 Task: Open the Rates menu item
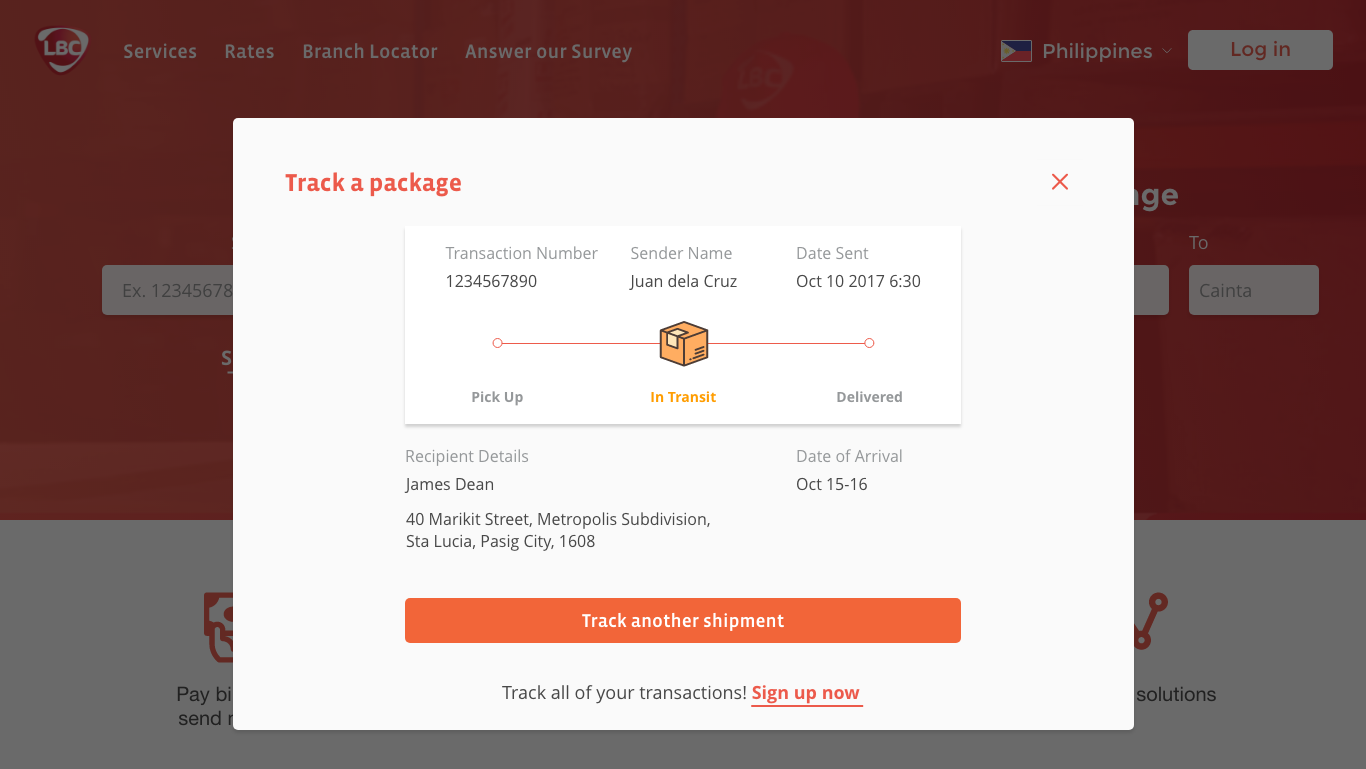pos(249,51)
